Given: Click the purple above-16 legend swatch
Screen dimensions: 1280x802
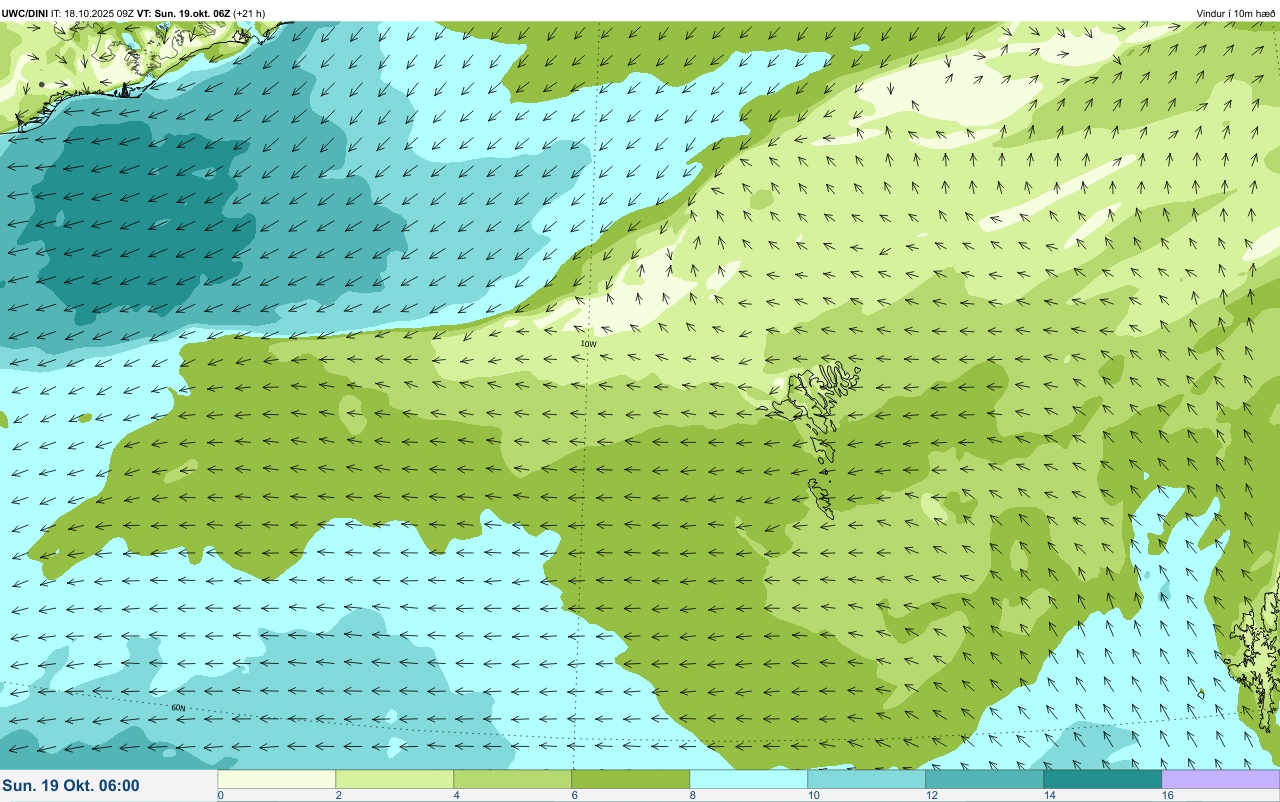Looking at the screenshot, I should click(x=1221, y=779).
